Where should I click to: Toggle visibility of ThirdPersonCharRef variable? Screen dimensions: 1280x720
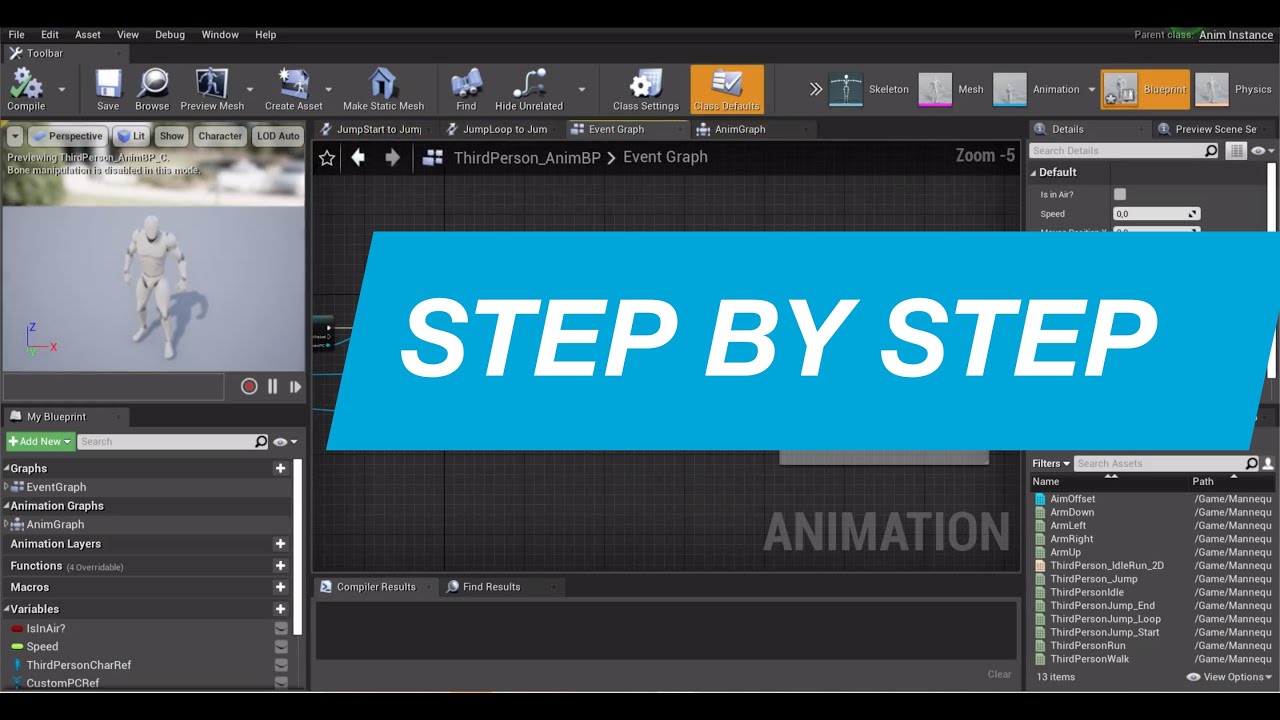(281, 664)
